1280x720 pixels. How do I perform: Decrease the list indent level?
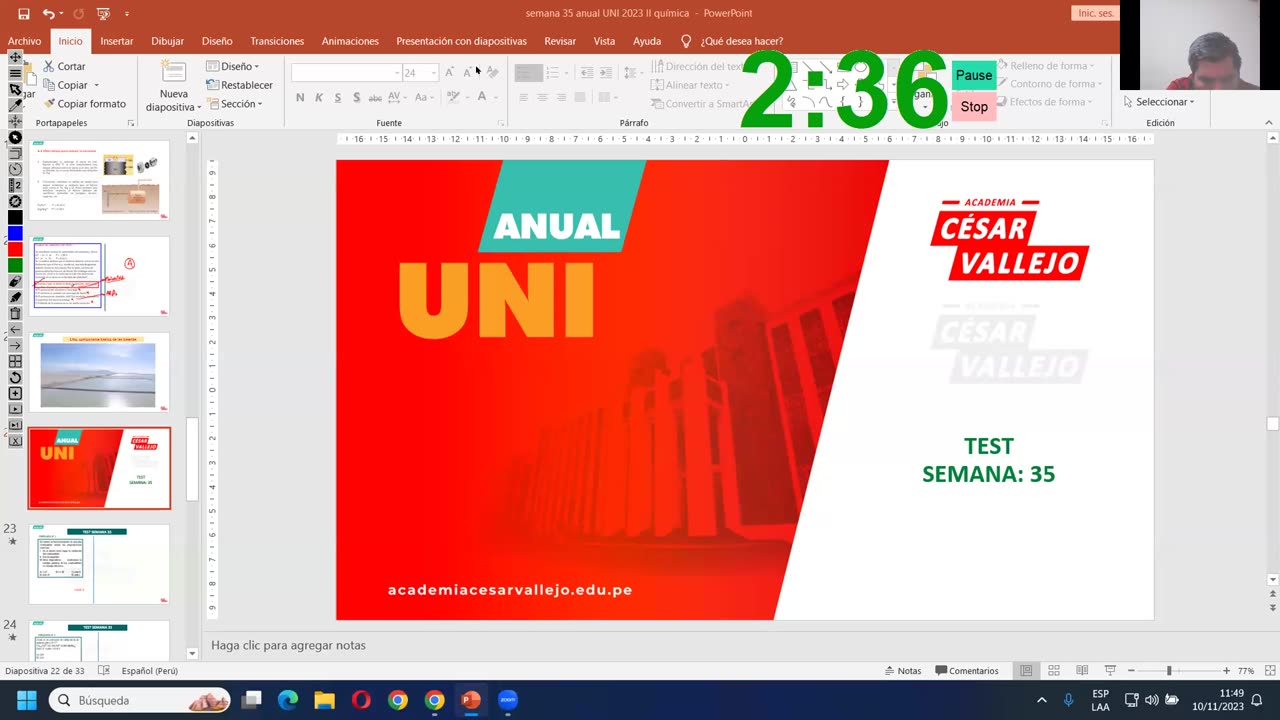587,72
